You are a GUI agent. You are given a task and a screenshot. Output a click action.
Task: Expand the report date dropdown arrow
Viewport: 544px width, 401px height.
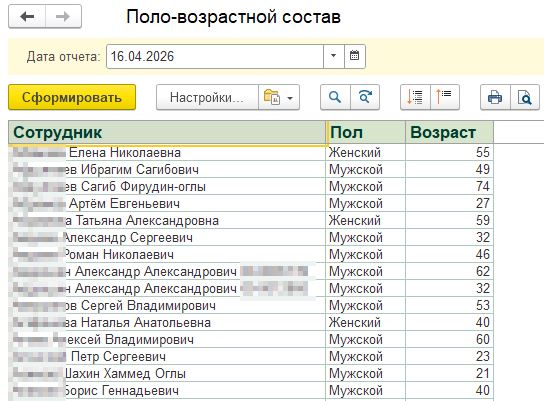333,56
